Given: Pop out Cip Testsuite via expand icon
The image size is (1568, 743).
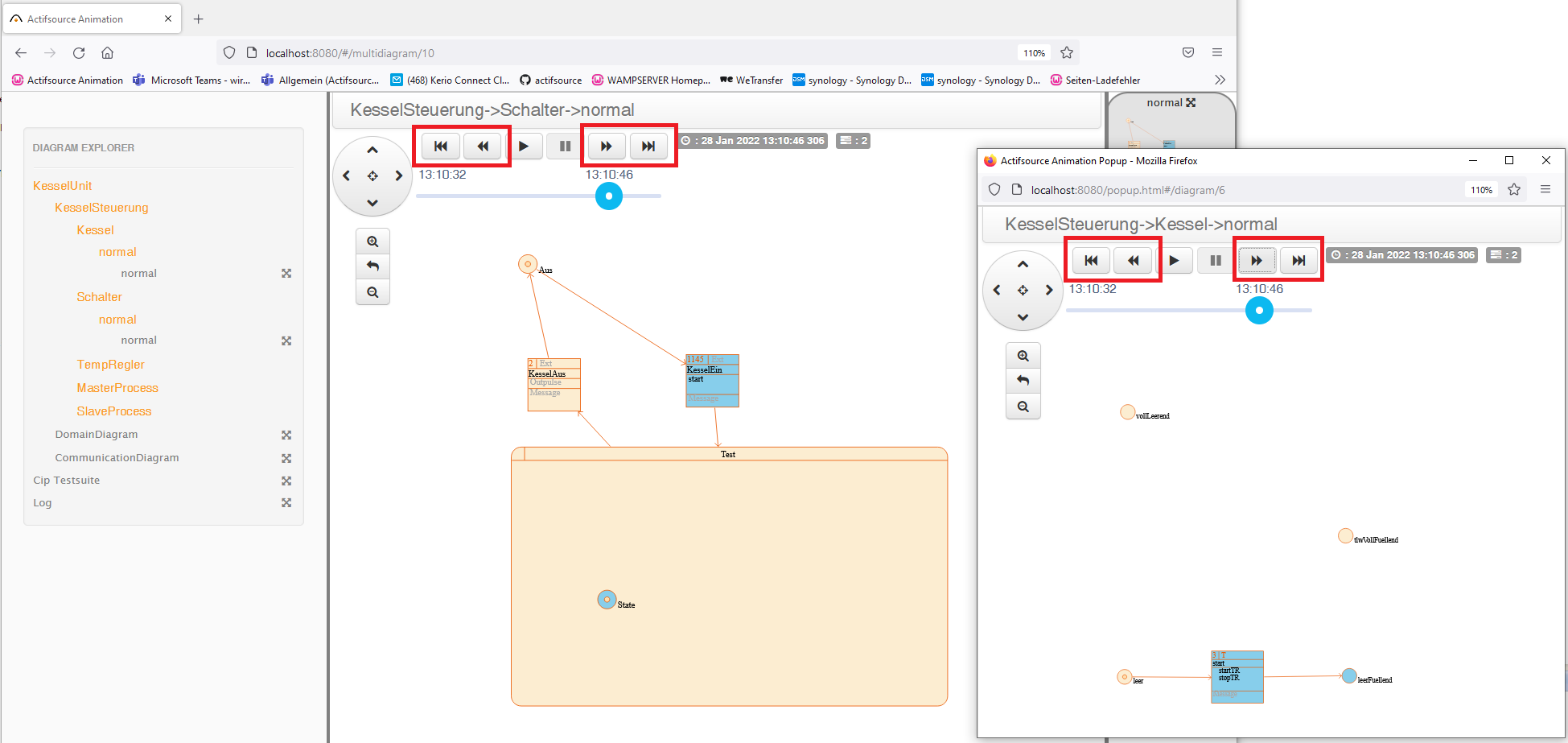Looking at the screenshot, I should click(x=286, y=481).
